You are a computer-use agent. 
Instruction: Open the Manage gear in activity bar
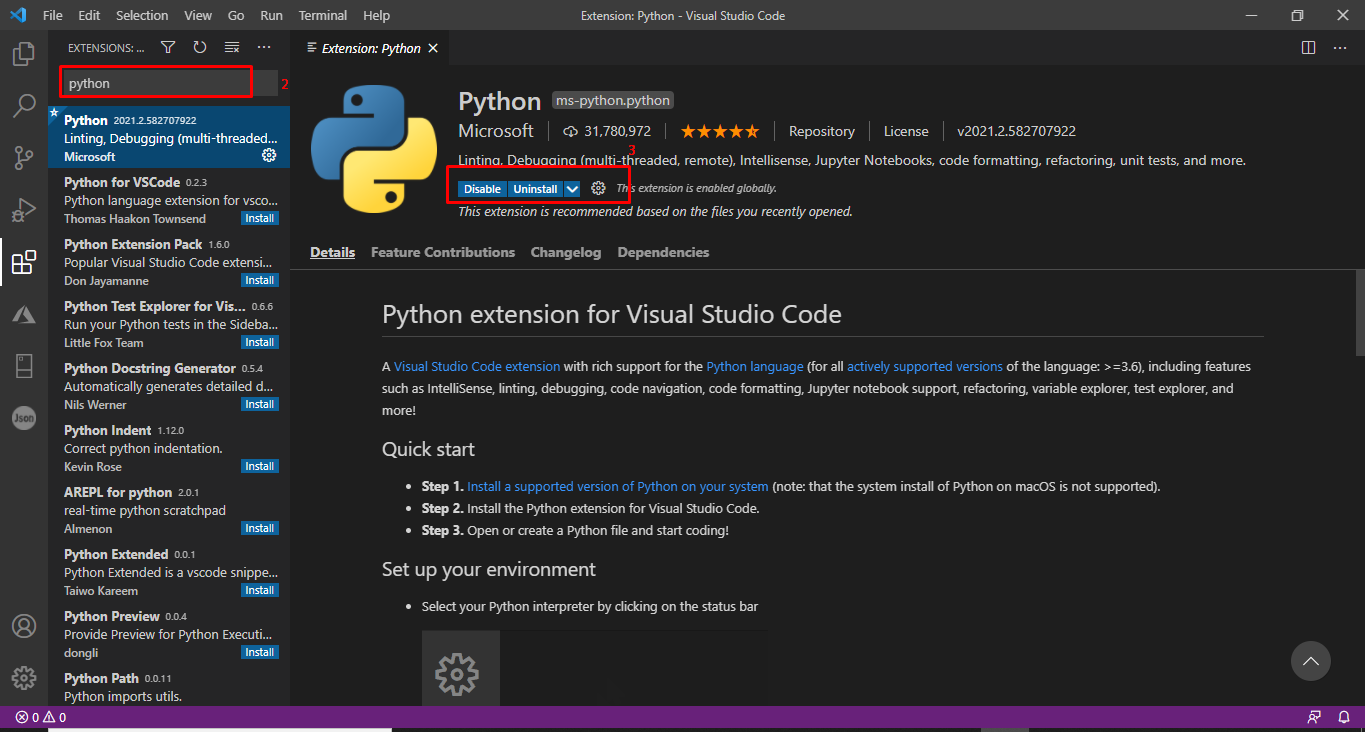(x=23, y=677)
